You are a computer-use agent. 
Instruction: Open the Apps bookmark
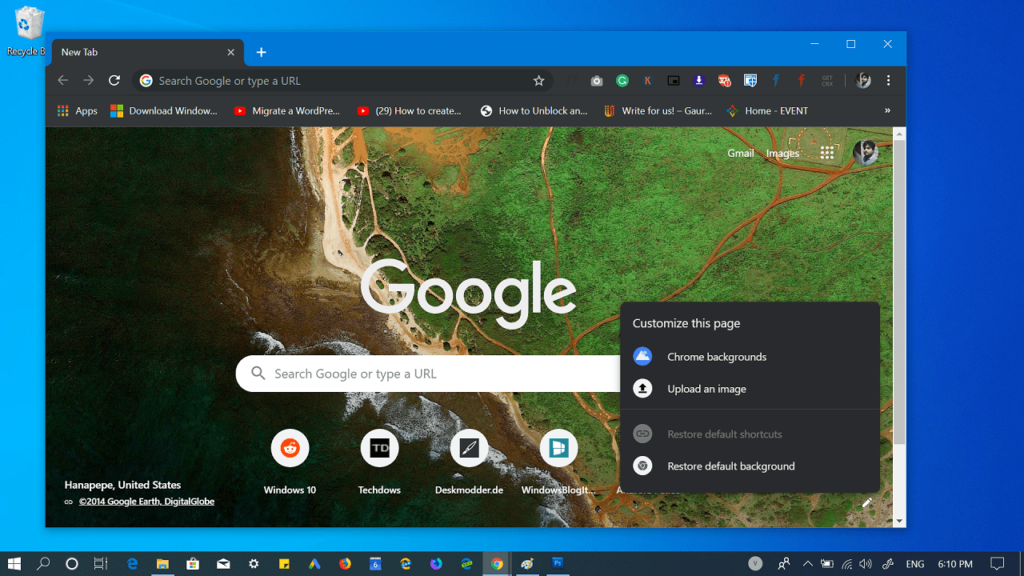pos(77,110)
